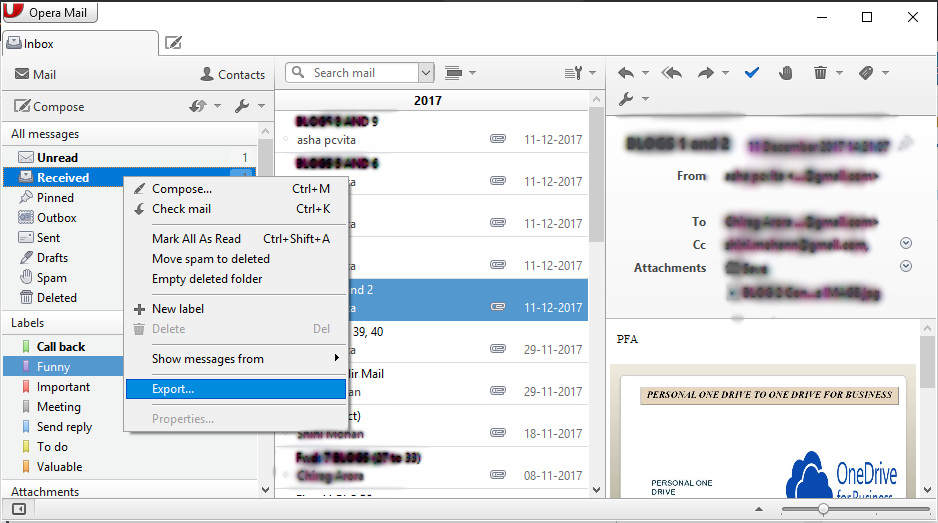The image size is (938, 523).
Task: Click the Reply arrow icon
Action: (x=626, y=73)
